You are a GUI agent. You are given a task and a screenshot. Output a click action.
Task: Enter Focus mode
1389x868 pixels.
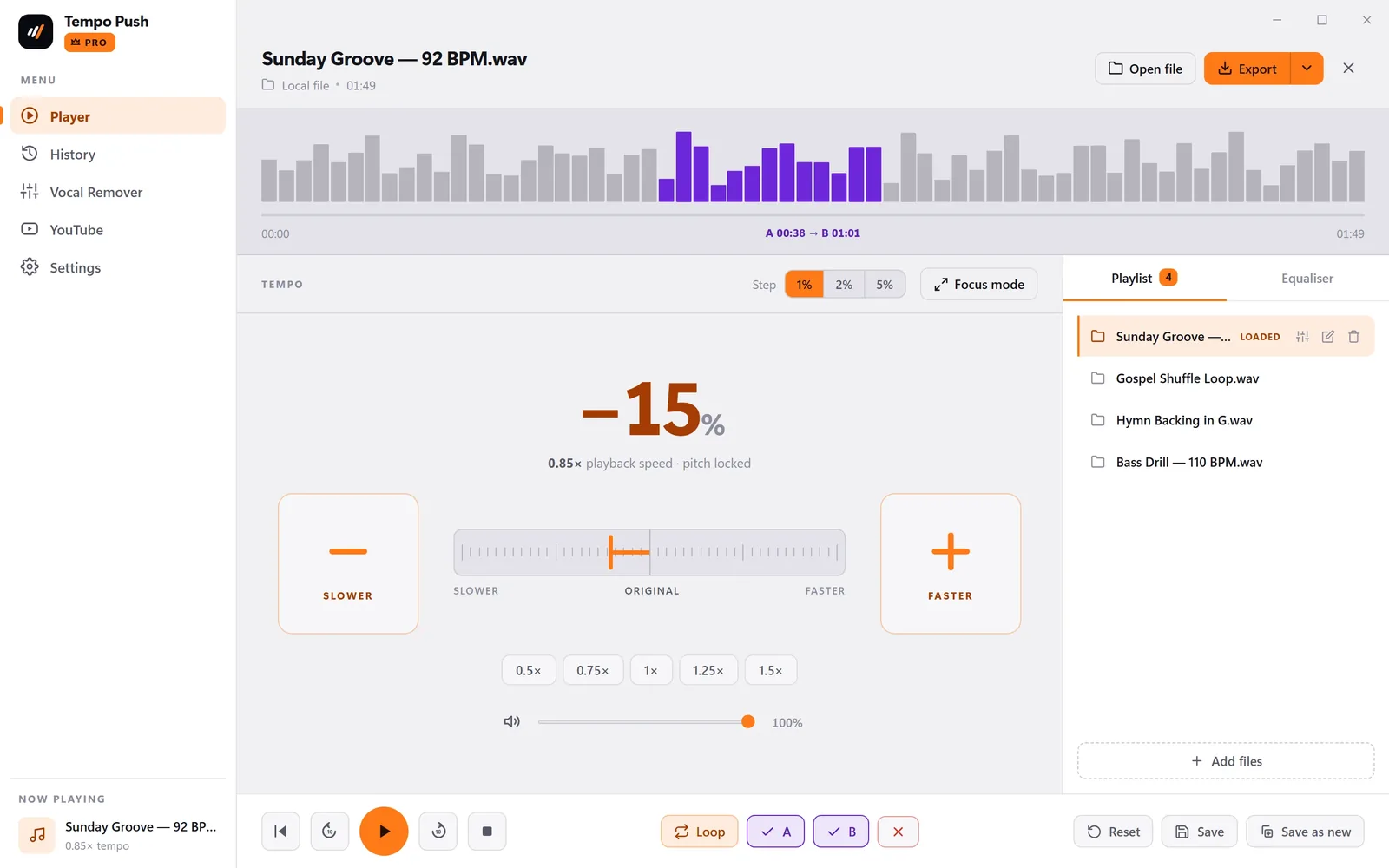point(978,285)
